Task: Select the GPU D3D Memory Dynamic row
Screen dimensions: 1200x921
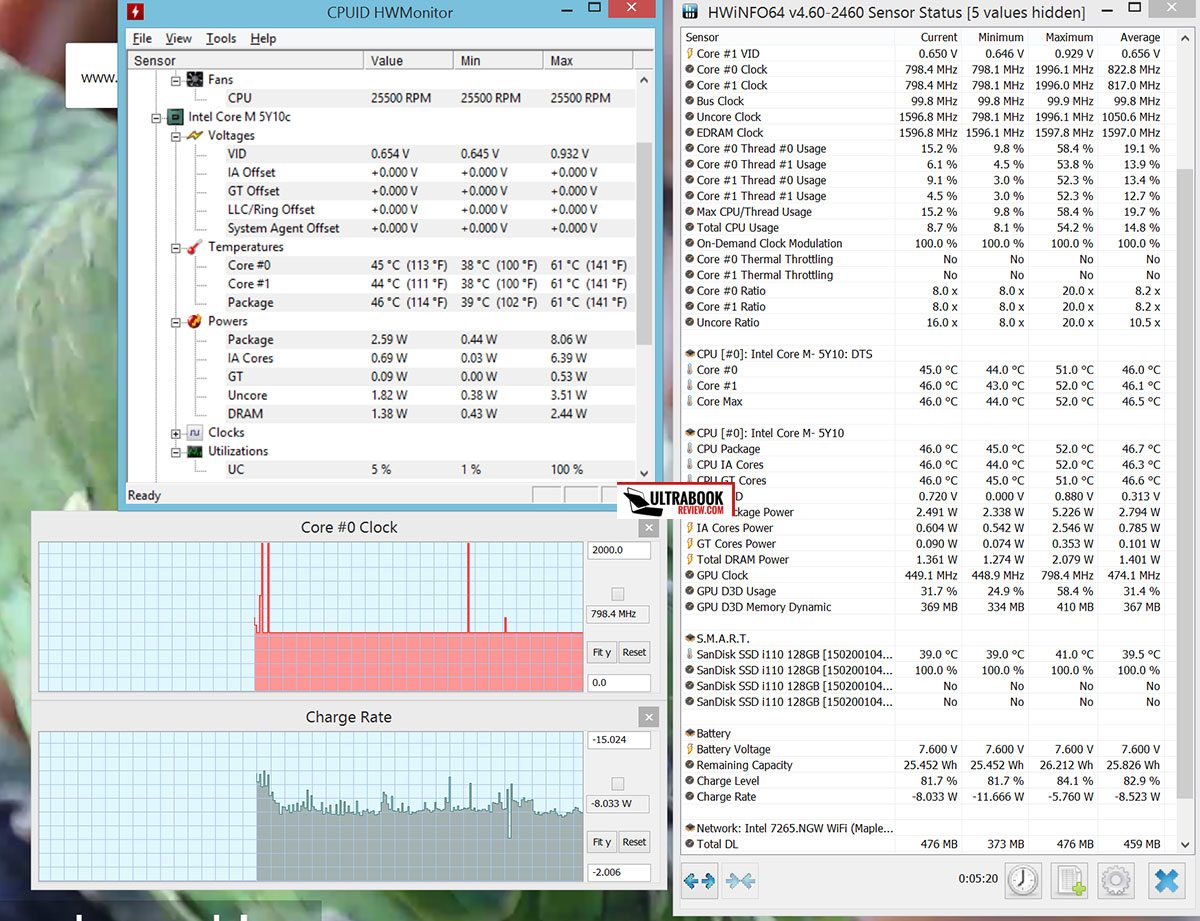Action: pos(923,607)
